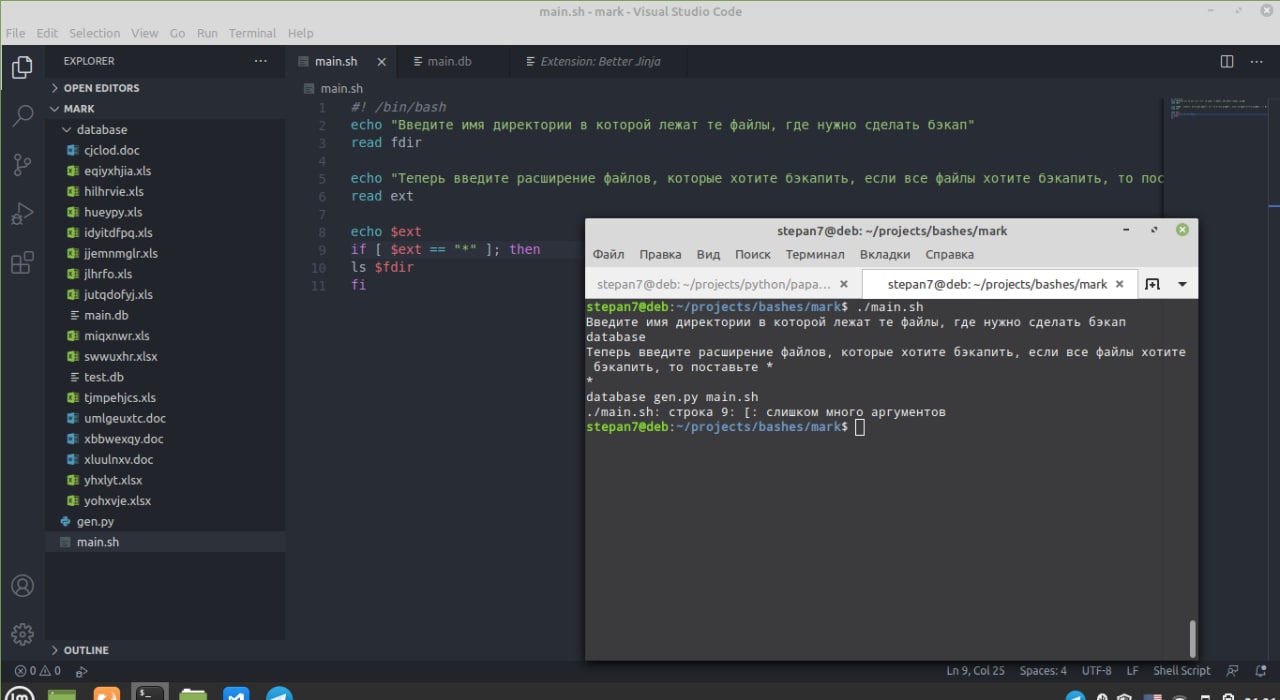This screenshot has height=700, width=1280.
Task: Click the Accounts icon in activity bar
Action: click(22, 586)
